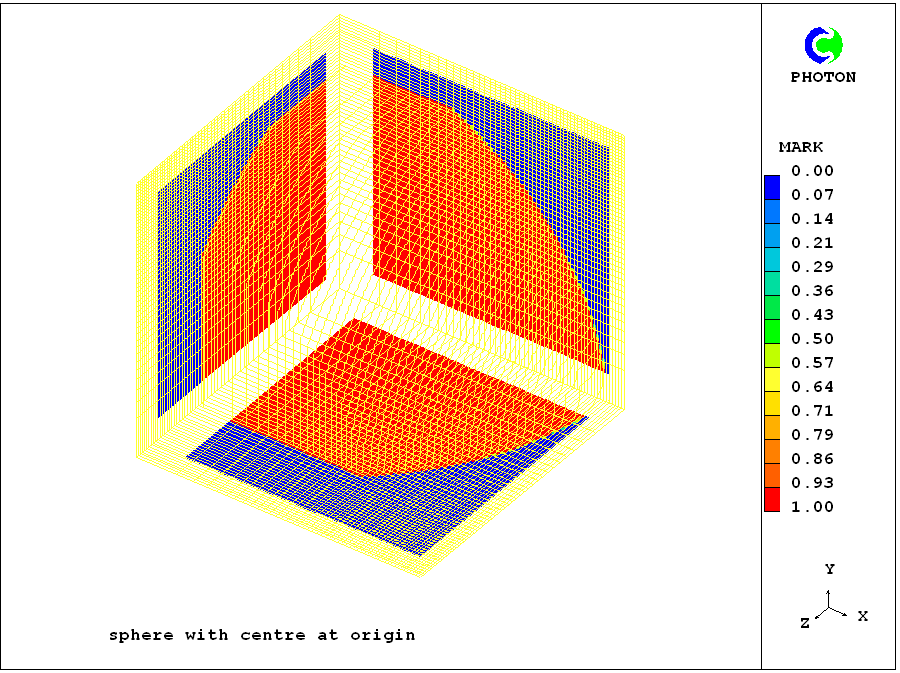Viewport: 900px width, 673px height.
Task: Select the X axis label
Action: click(x=862, y=616)
